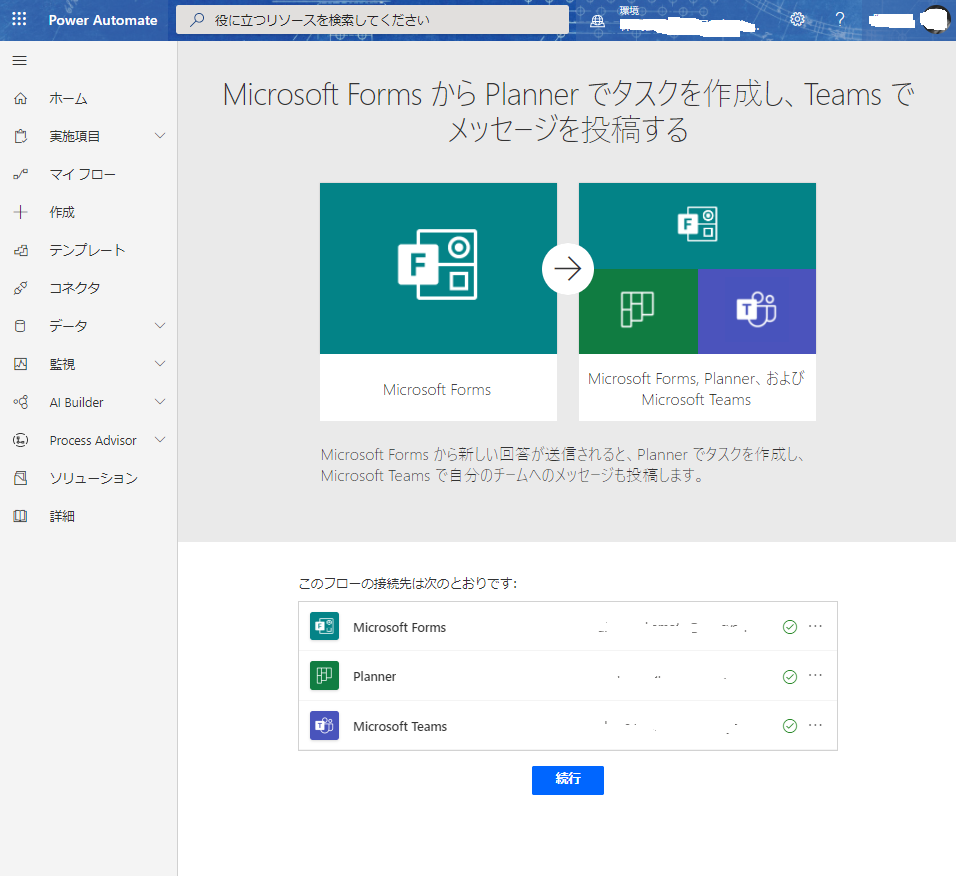Focus the resource search box
The width and height of the screenshot is (956, 876).
pos(372,20)
